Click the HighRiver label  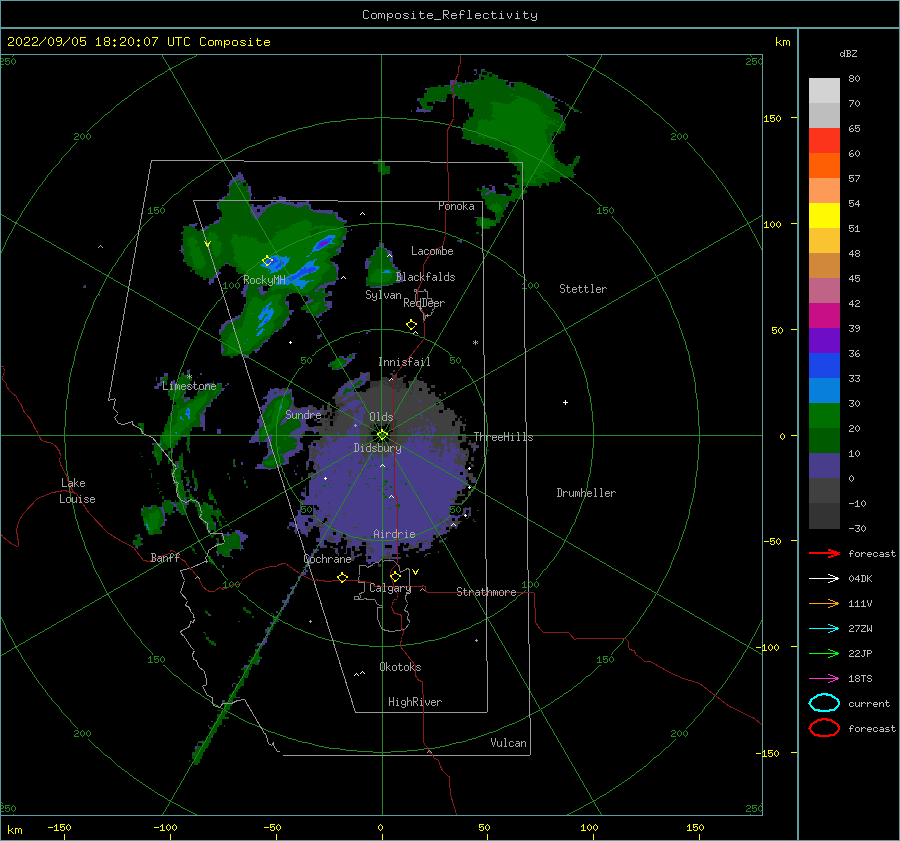pos(415,703)
